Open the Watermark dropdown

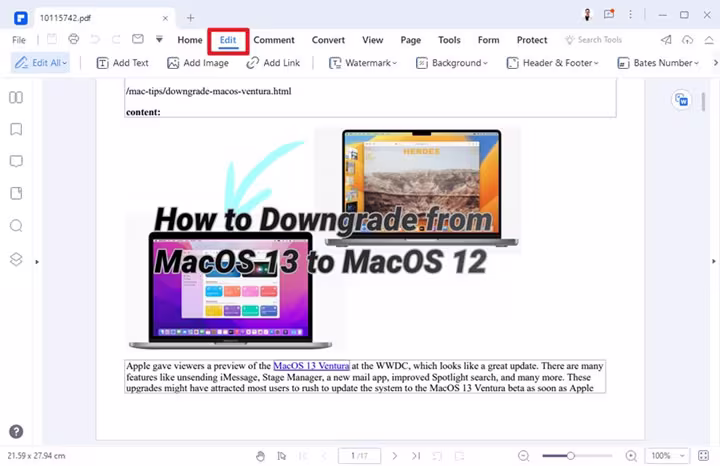point(363,63)
